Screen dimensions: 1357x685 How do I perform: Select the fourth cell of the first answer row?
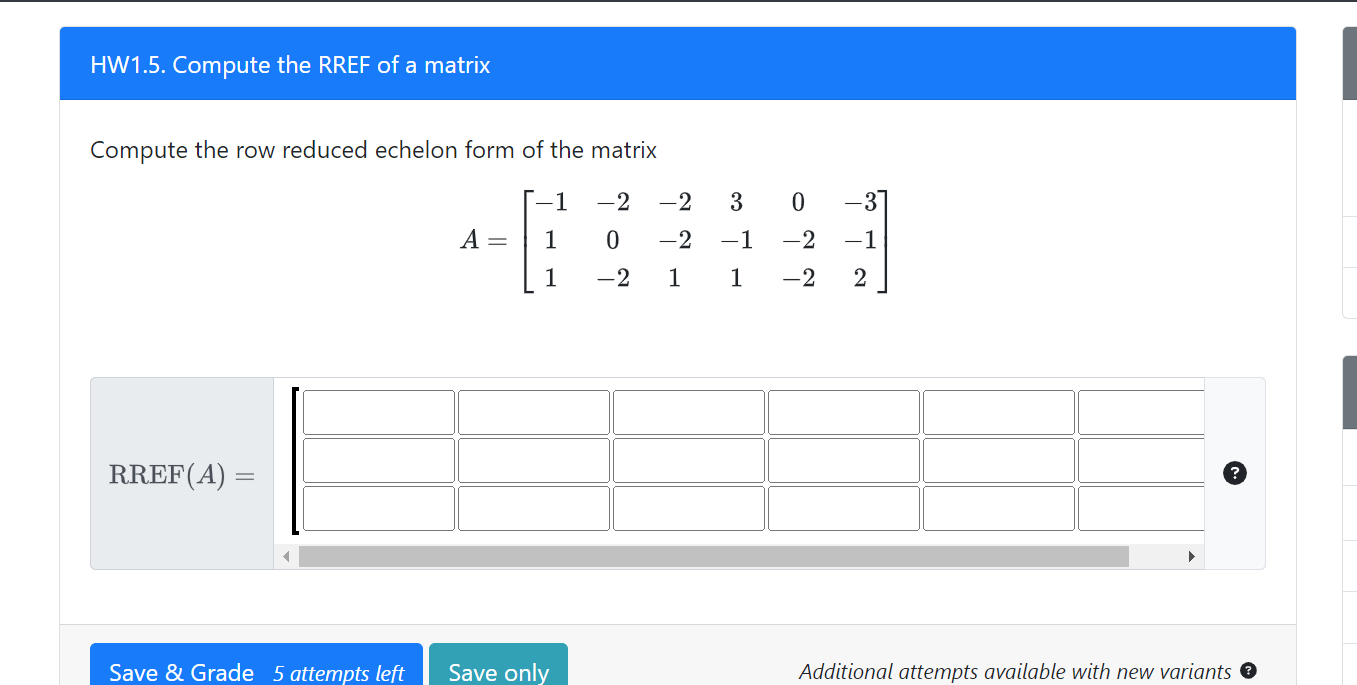pos(843,411)
